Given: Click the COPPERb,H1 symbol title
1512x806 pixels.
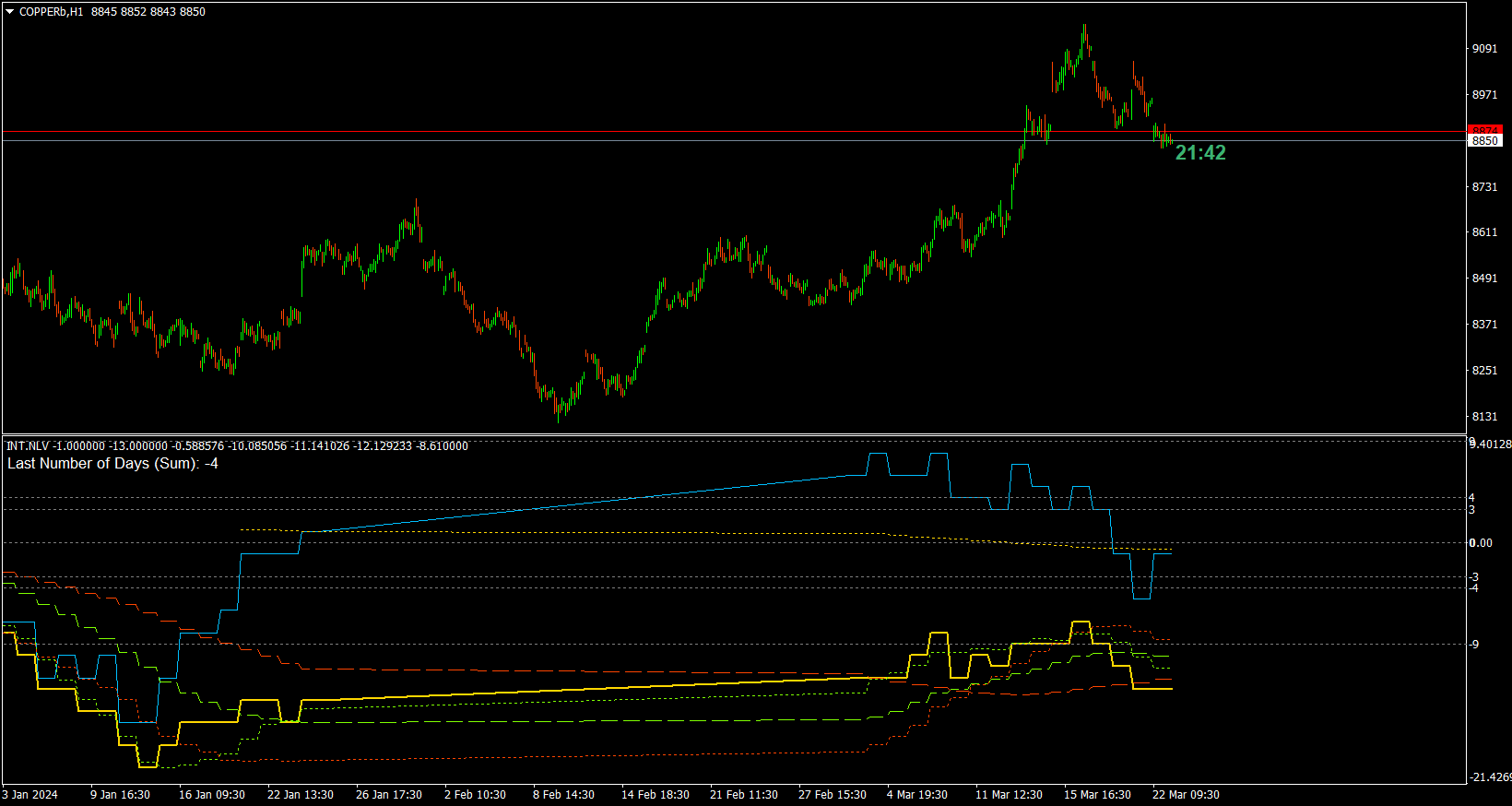Looking at the screenshot, I should pos(51,12).
